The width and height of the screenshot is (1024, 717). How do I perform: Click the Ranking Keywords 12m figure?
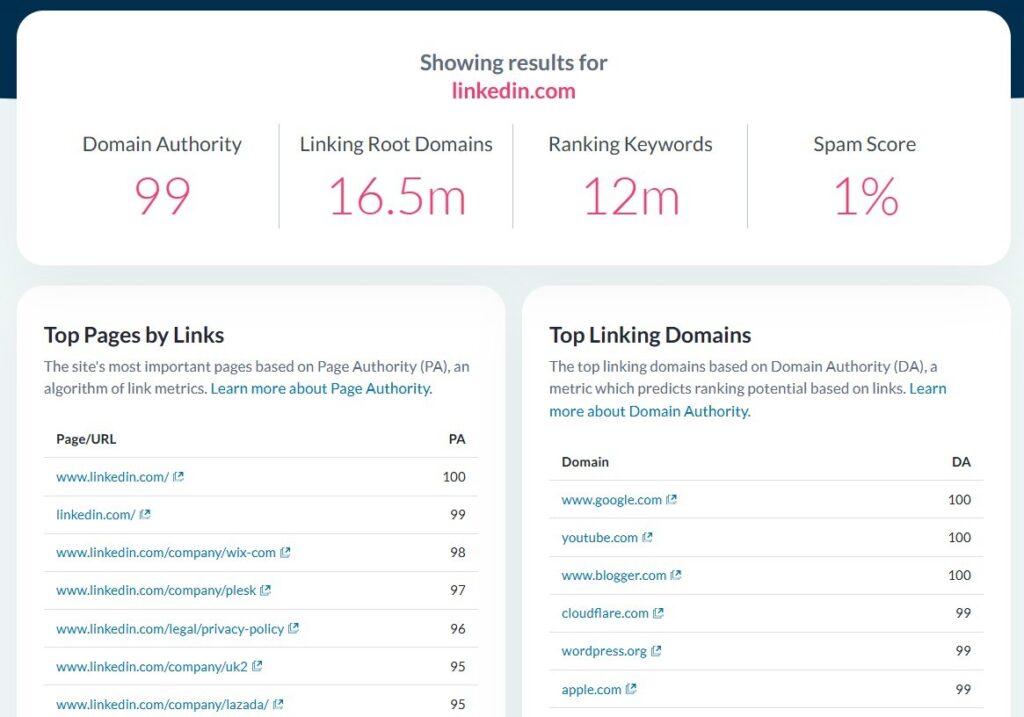tap(630, 196)
